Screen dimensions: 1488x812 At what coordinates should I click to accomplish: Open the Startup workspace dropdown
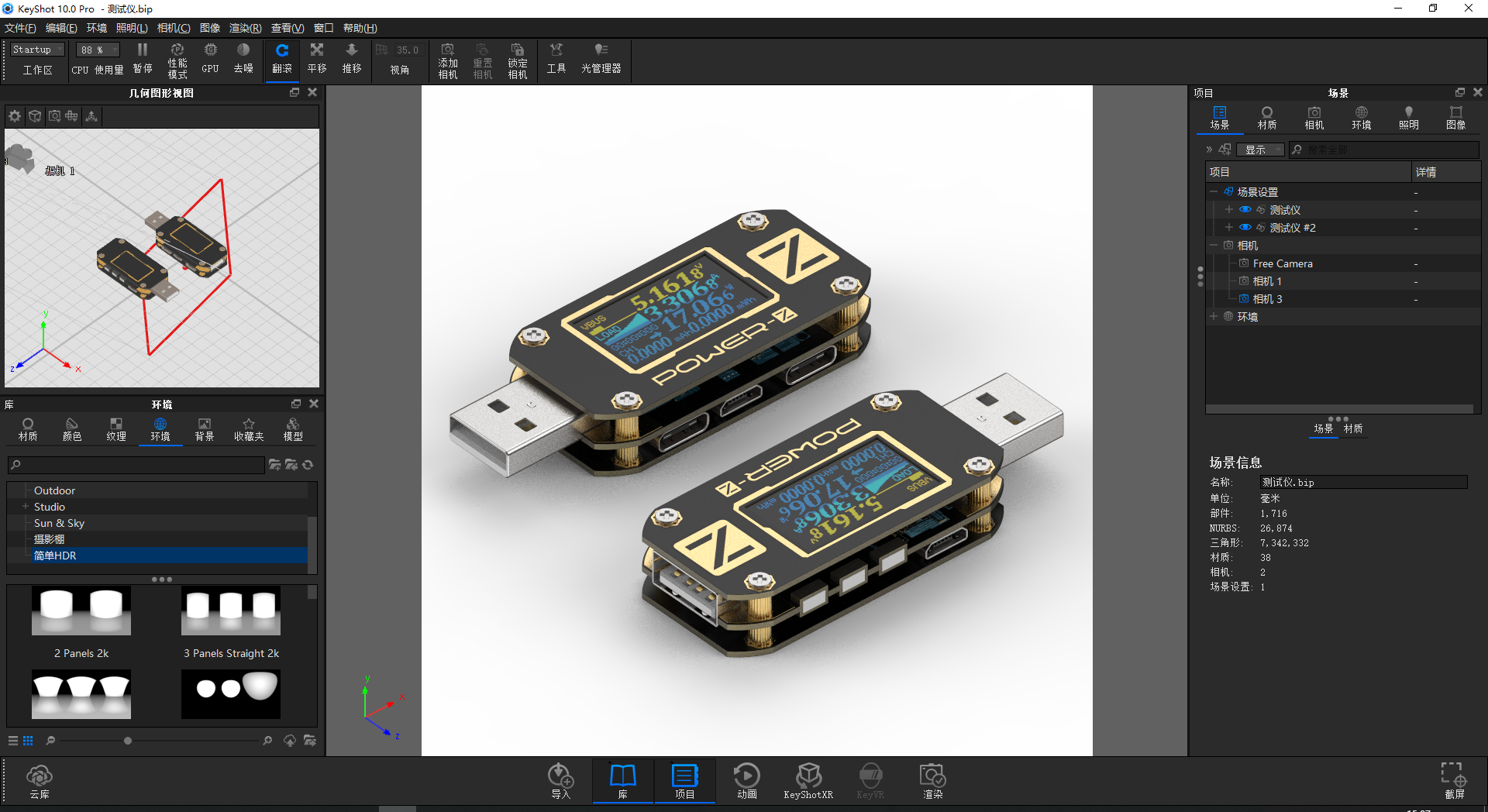(x=37, y=50)
